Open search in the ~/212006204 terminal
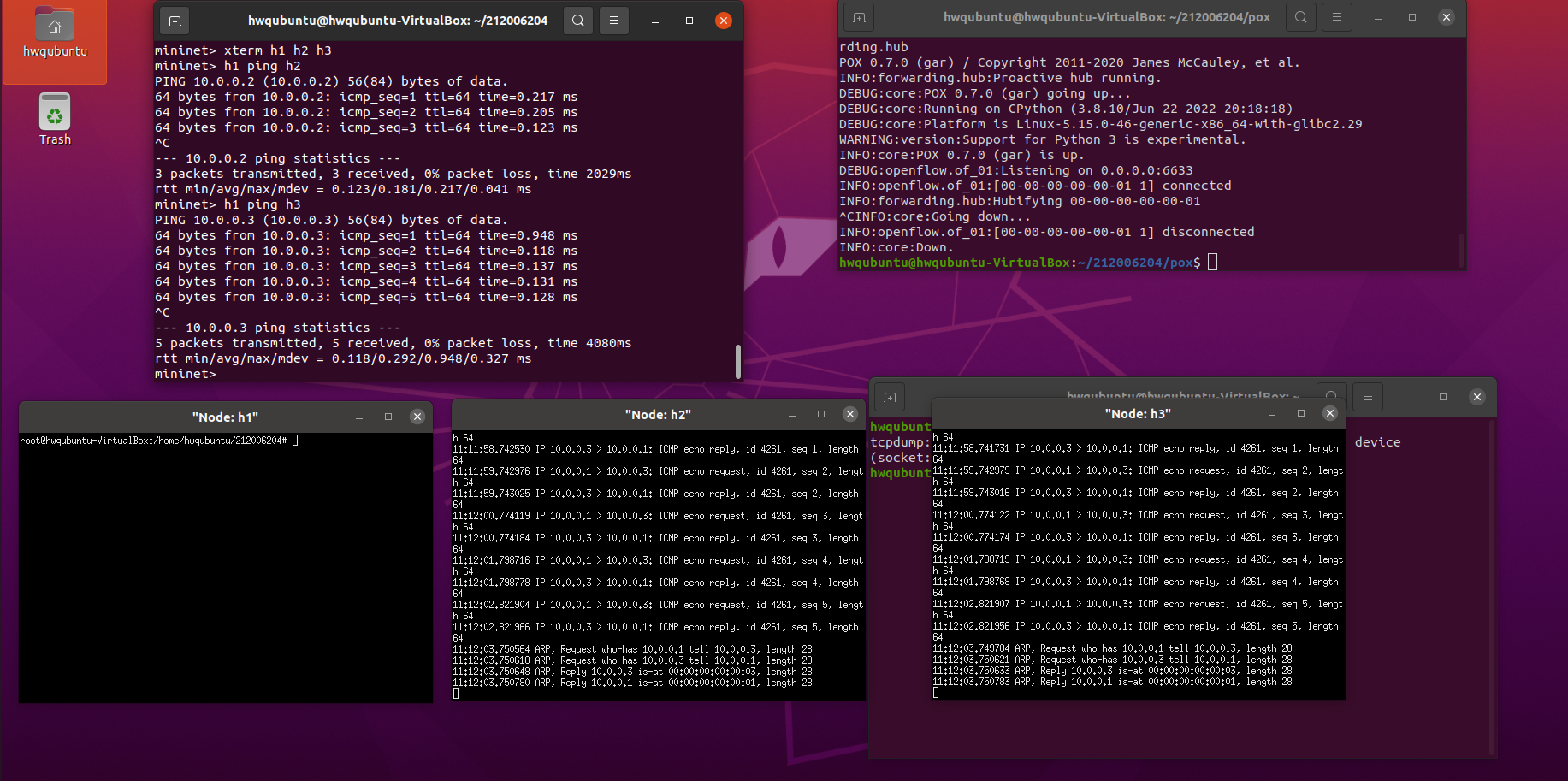 click(578, 21)
